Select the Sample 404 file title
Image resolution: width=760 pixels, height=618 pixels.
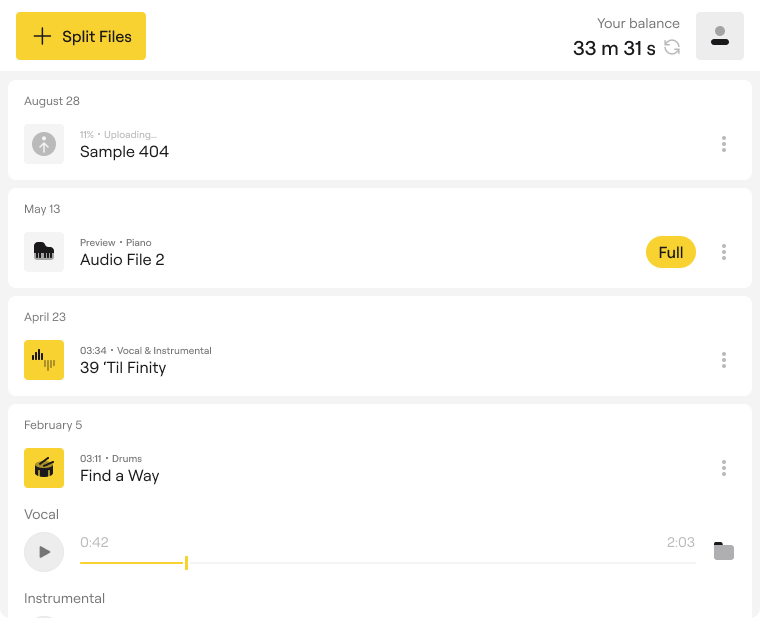click(124, 152)
